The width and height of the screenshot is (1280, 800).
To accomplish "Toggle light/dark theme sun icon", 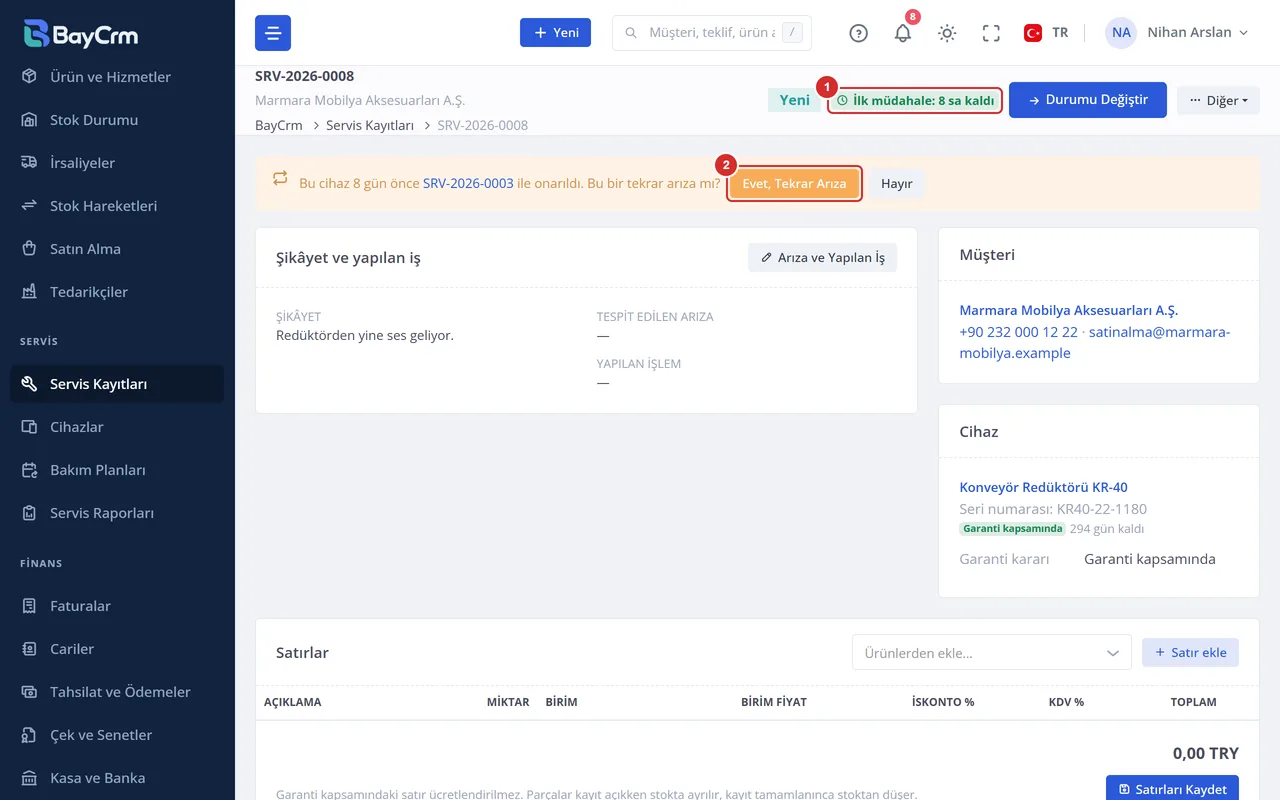I will [x=947, y=33].
